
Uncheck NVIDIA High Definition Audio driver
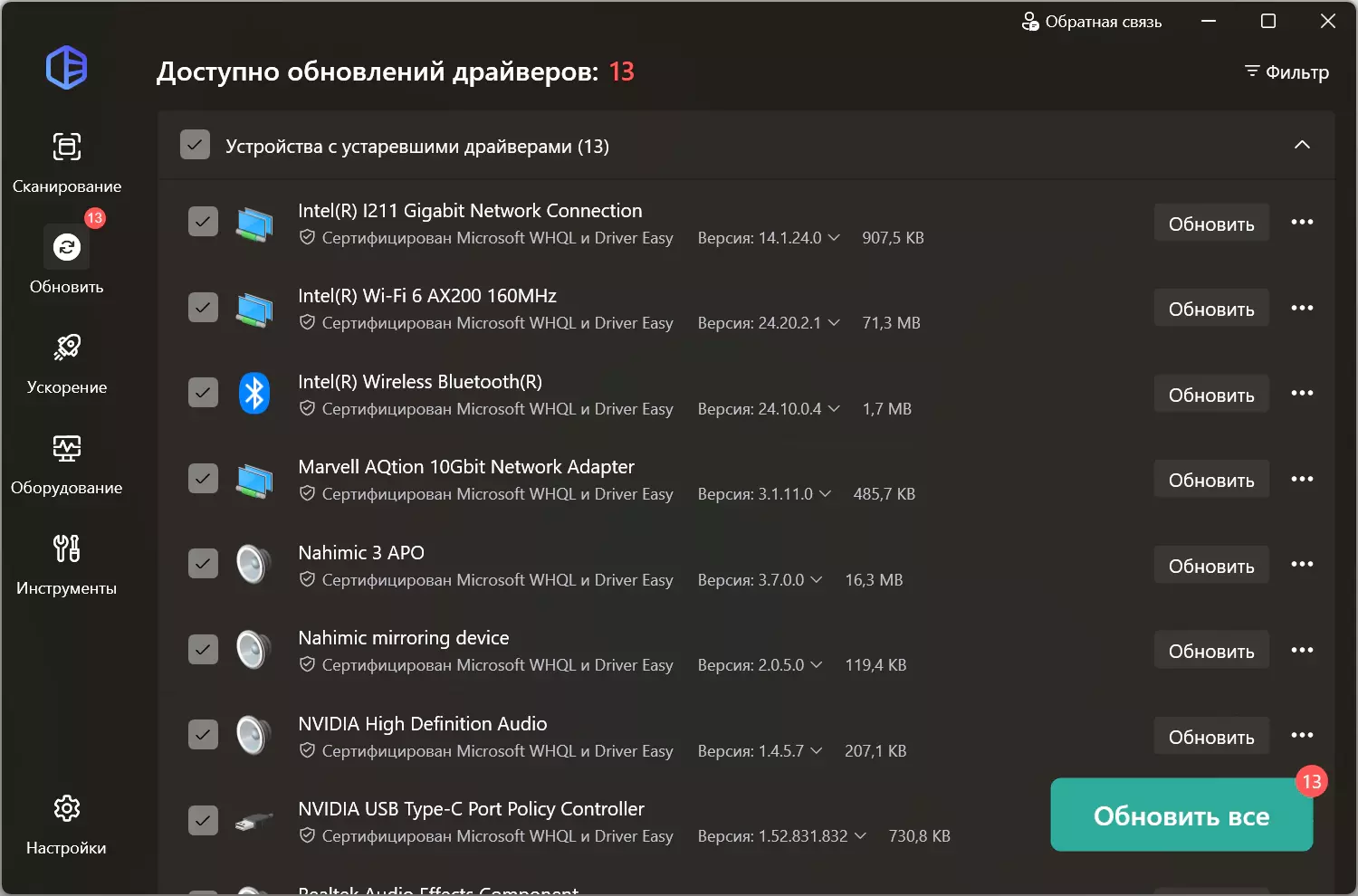[x=203, y=735]
